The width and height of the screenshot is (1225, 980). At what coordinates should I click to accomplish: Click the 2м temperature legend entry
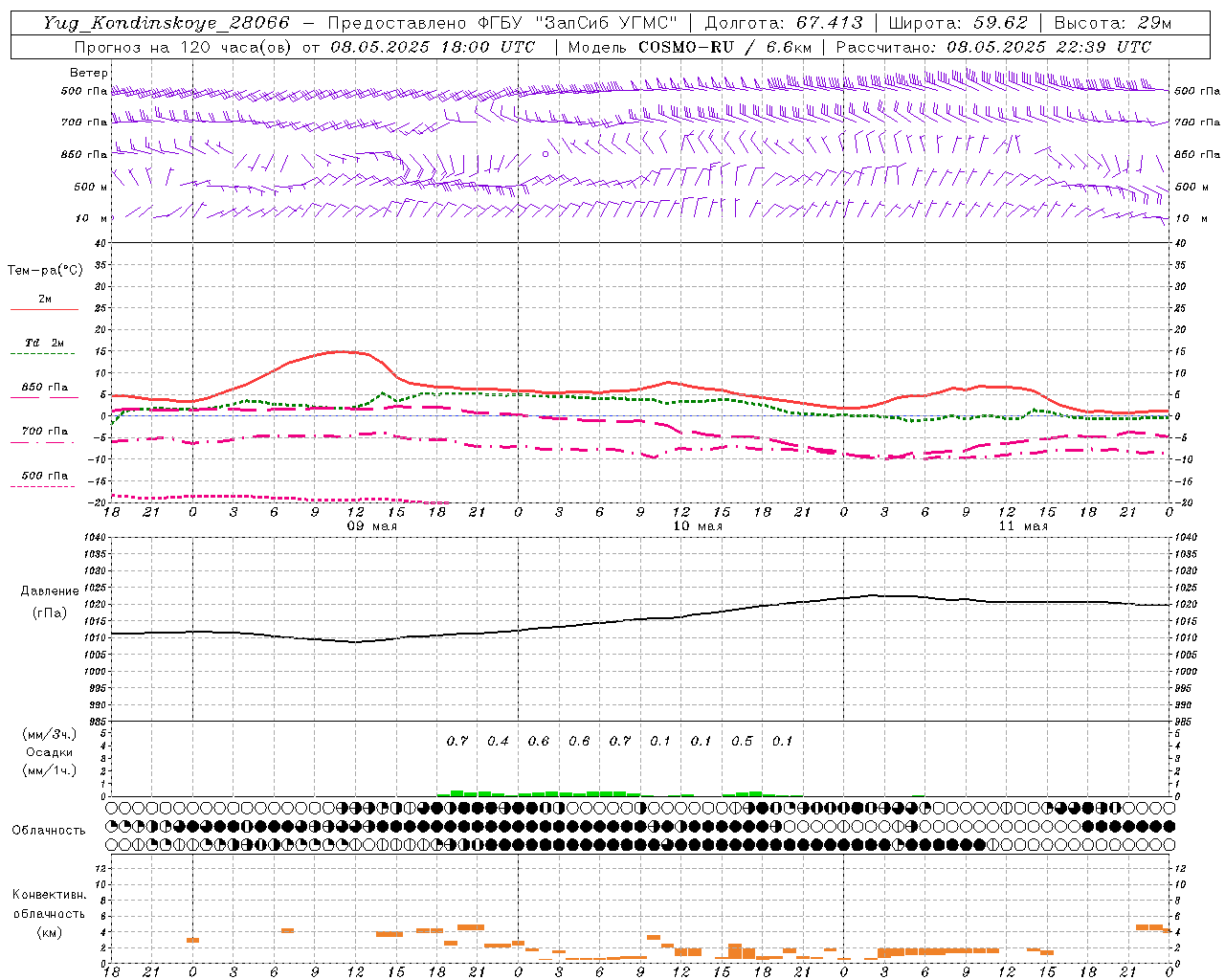pos(45,299)
